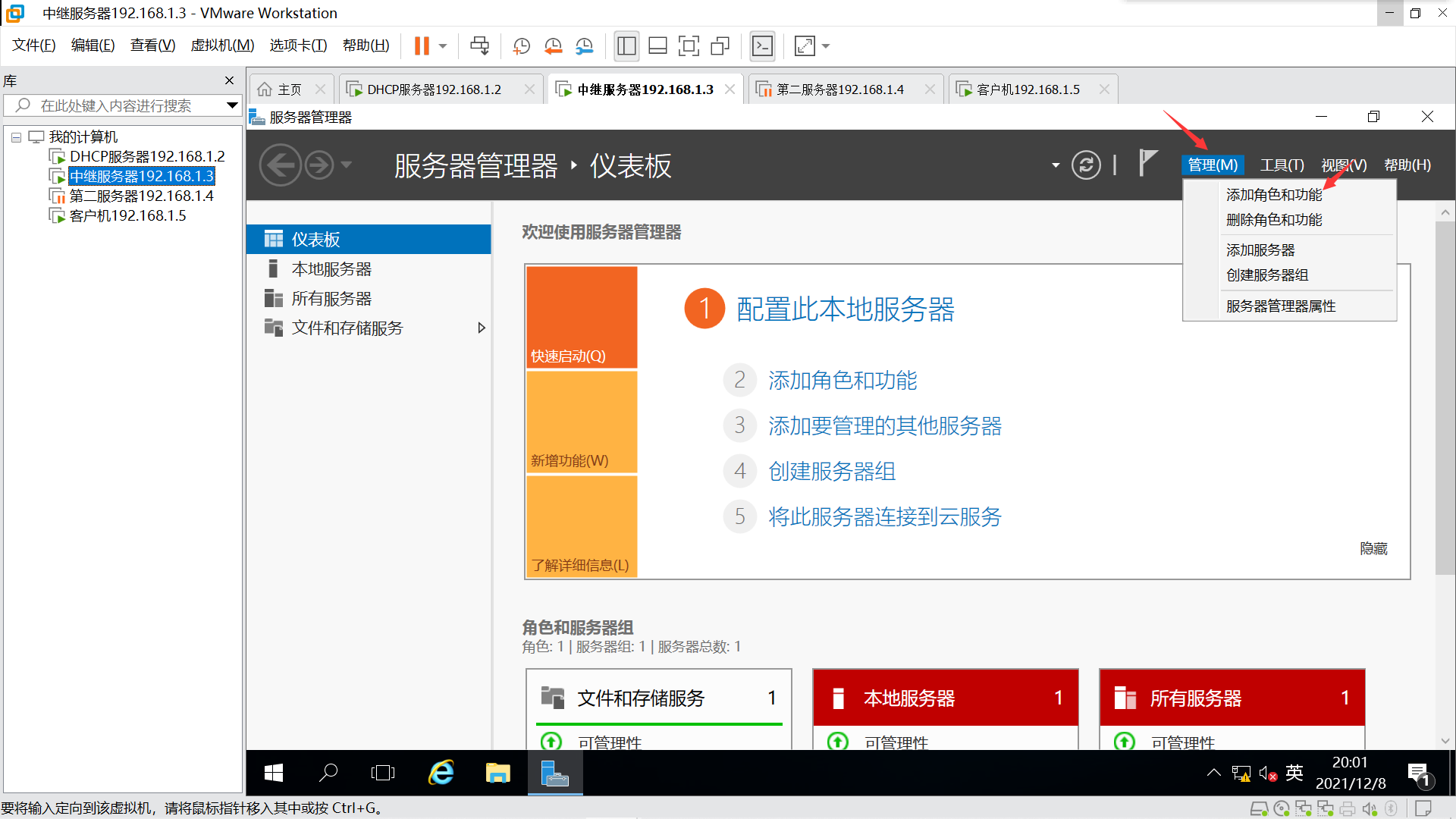
Task: Click the Server Manager refresh icon
Action: (1086, 165)
